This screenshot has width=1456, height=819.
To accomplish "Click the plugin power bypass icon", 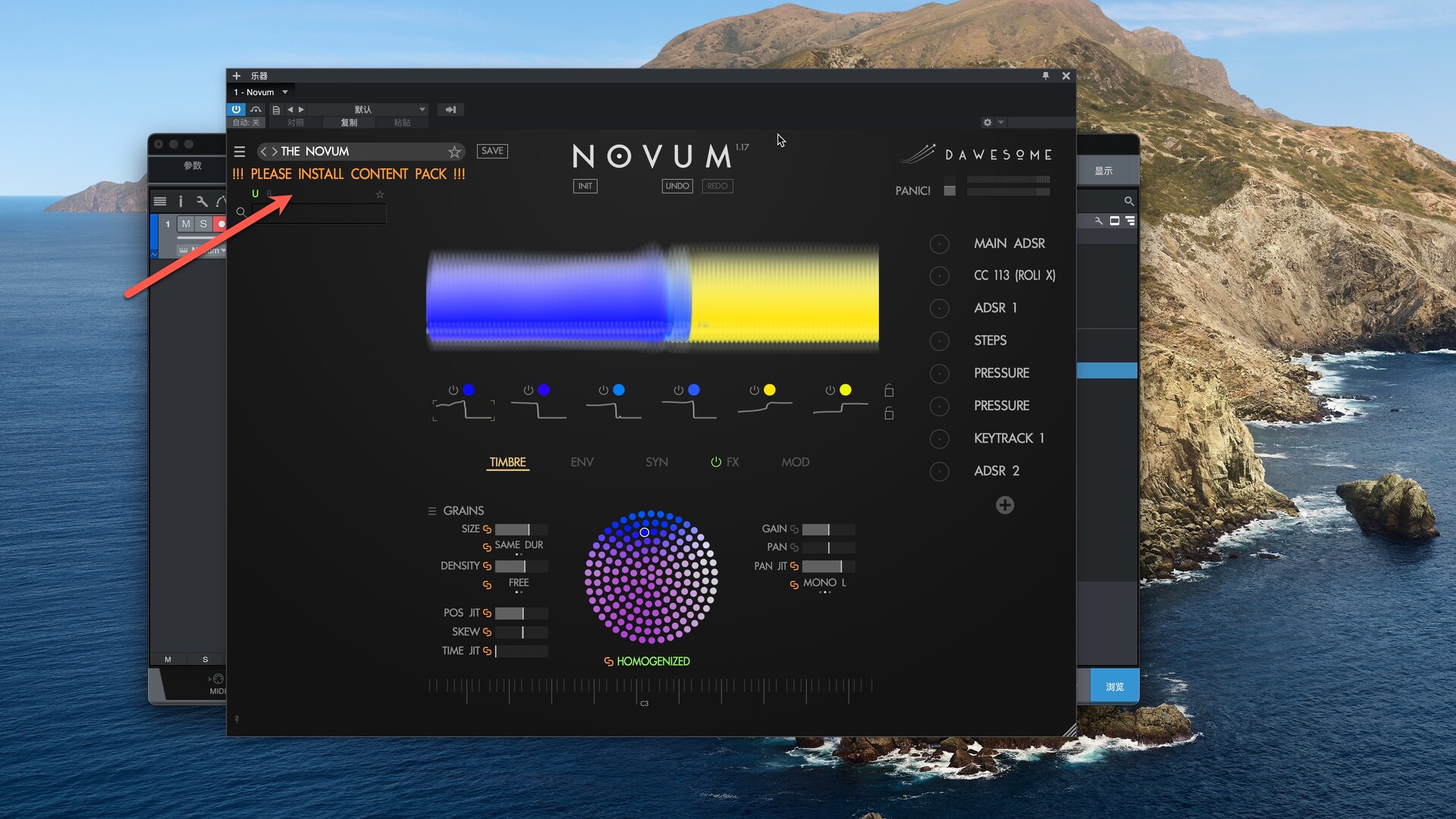I will click(x=236, y=109).
